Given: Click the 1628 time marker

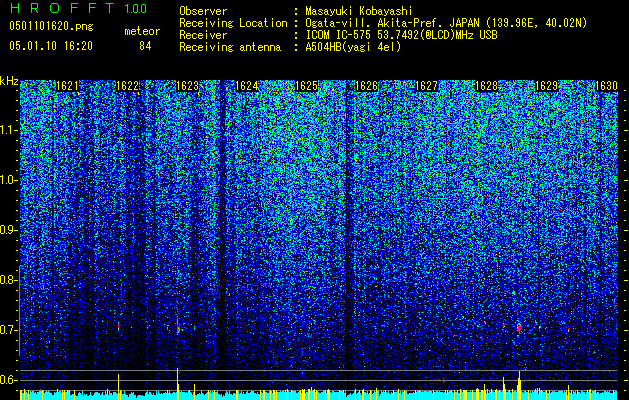Looking at the screenshot, I should click(487, 86).
